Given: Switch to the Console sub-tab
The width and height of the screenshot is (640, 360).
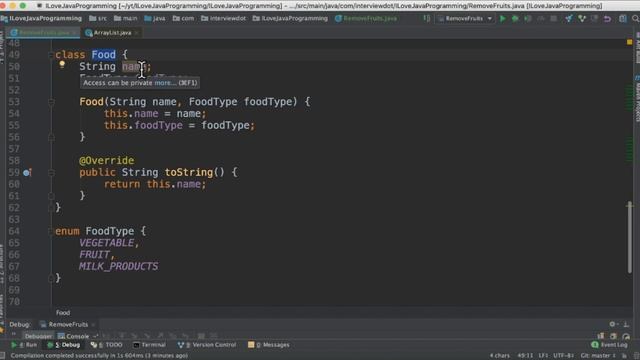Looking at the screenshot, I should [x=73, y=336].
